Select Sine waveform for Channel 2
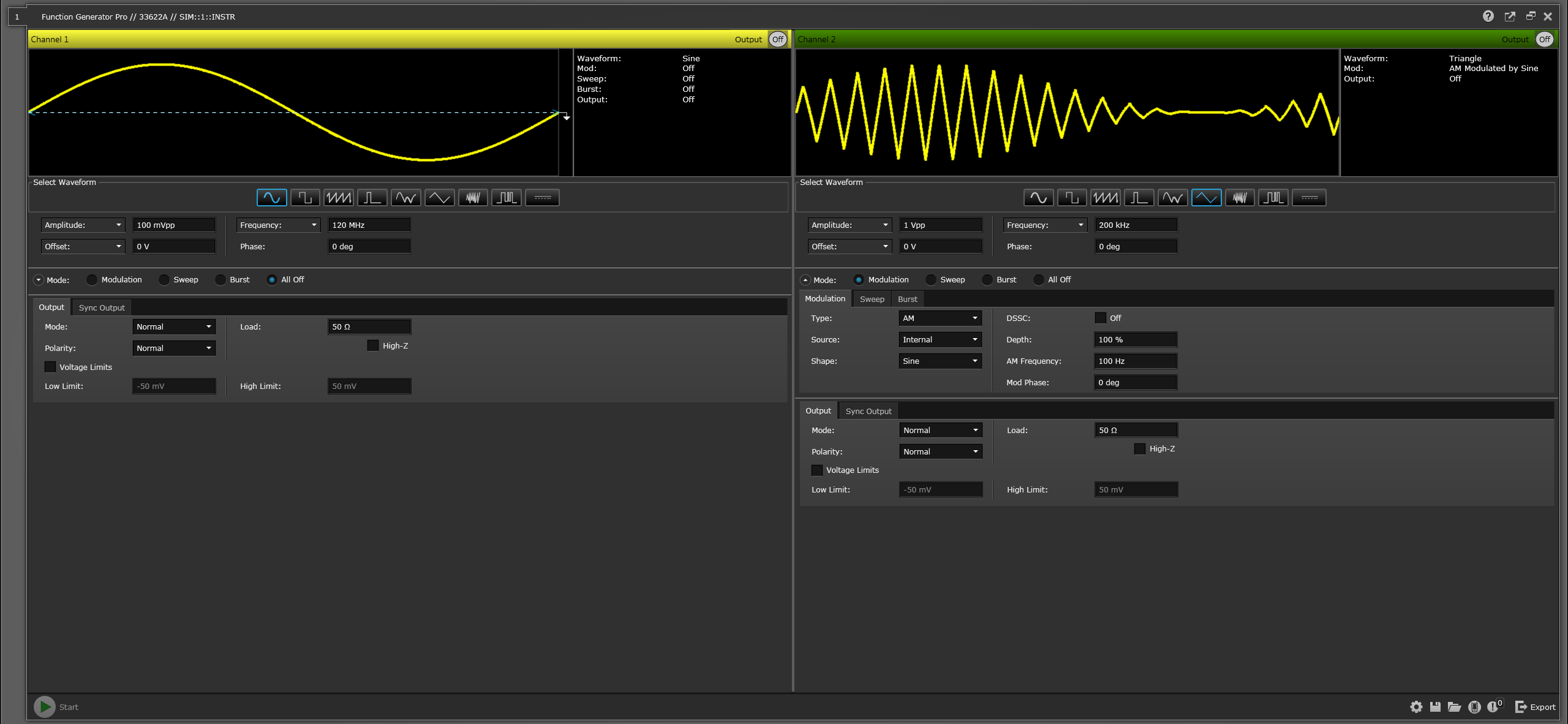The width and height of the screenshot is (1568, 724). [x=1039, y=198]
